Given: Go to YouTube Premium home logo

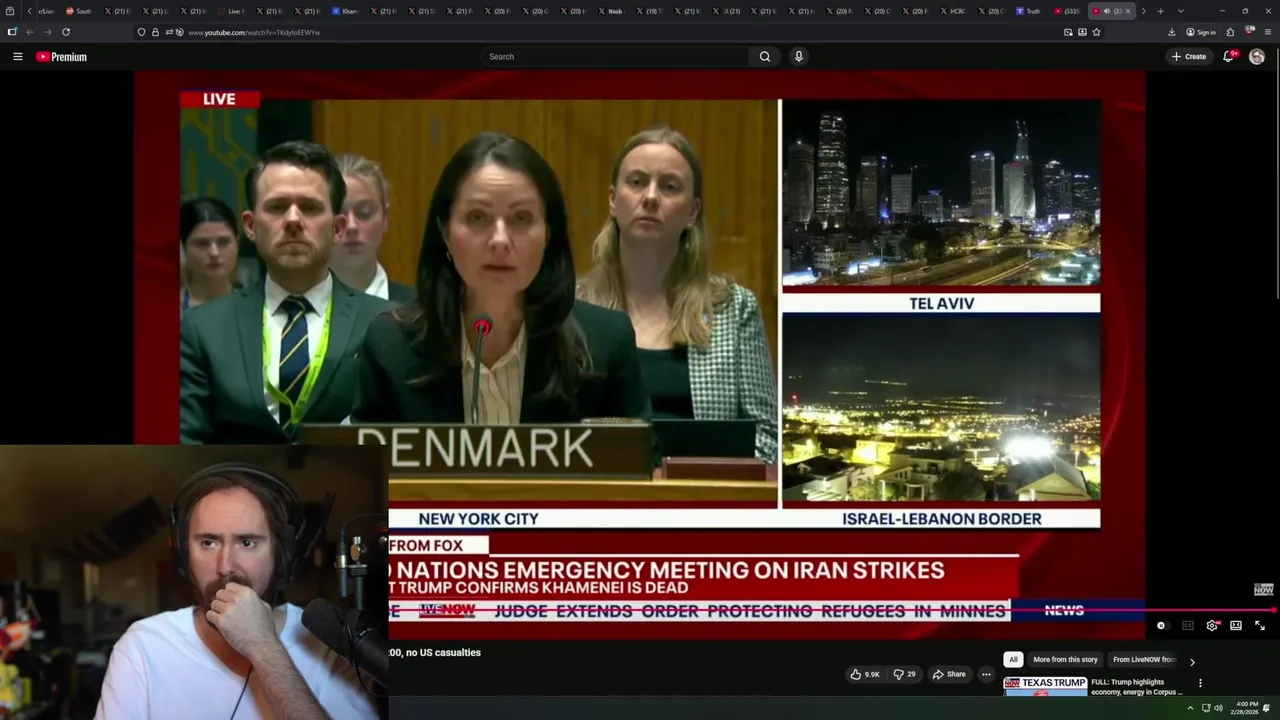Looking at the screenshot, I should [62, 57].
